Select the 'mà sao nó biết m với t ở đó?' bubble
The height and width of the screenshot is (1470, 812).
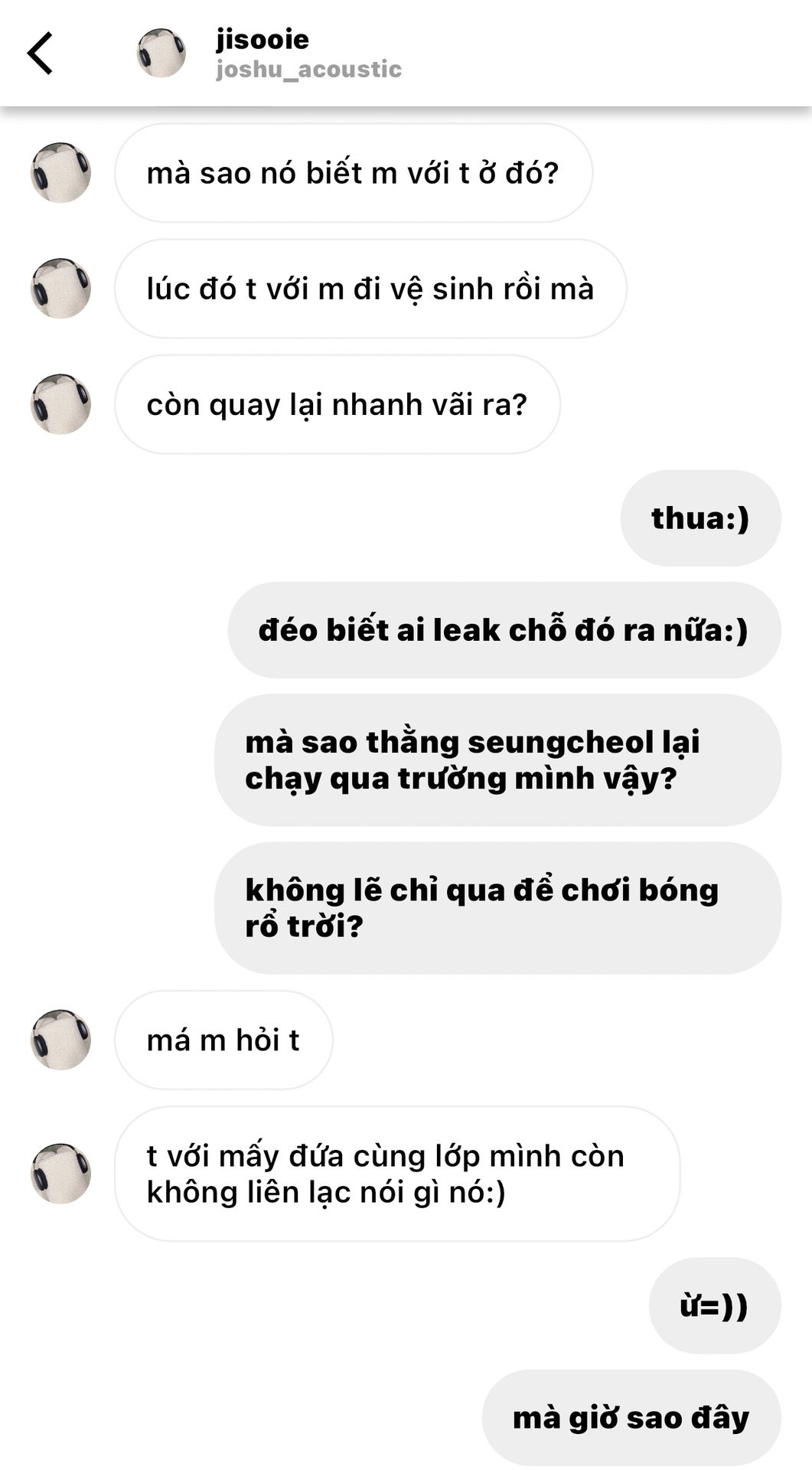point(354,173)
